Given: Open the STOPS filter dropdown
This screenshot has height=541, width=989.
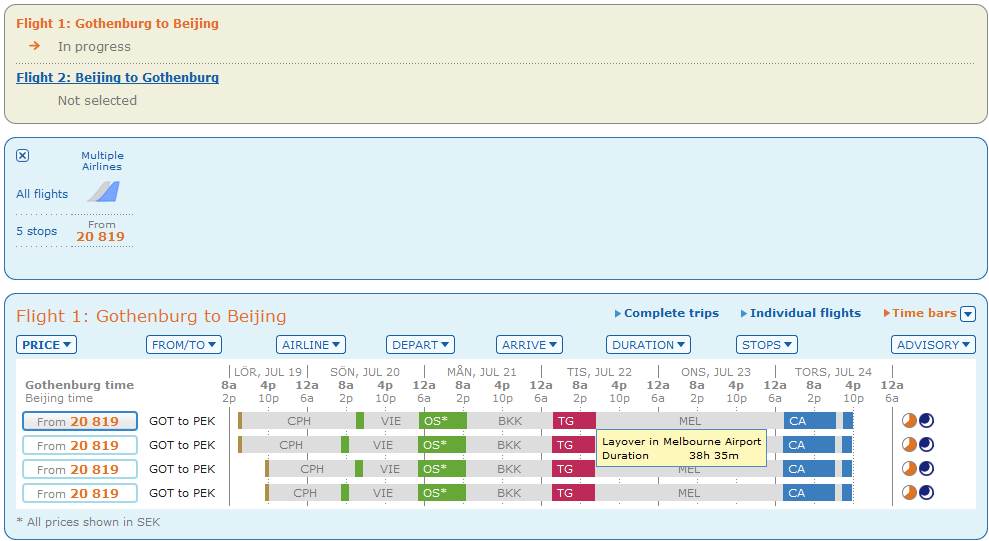Looking at the screenshot, I should pyautogui.click(x=767, y=345).
